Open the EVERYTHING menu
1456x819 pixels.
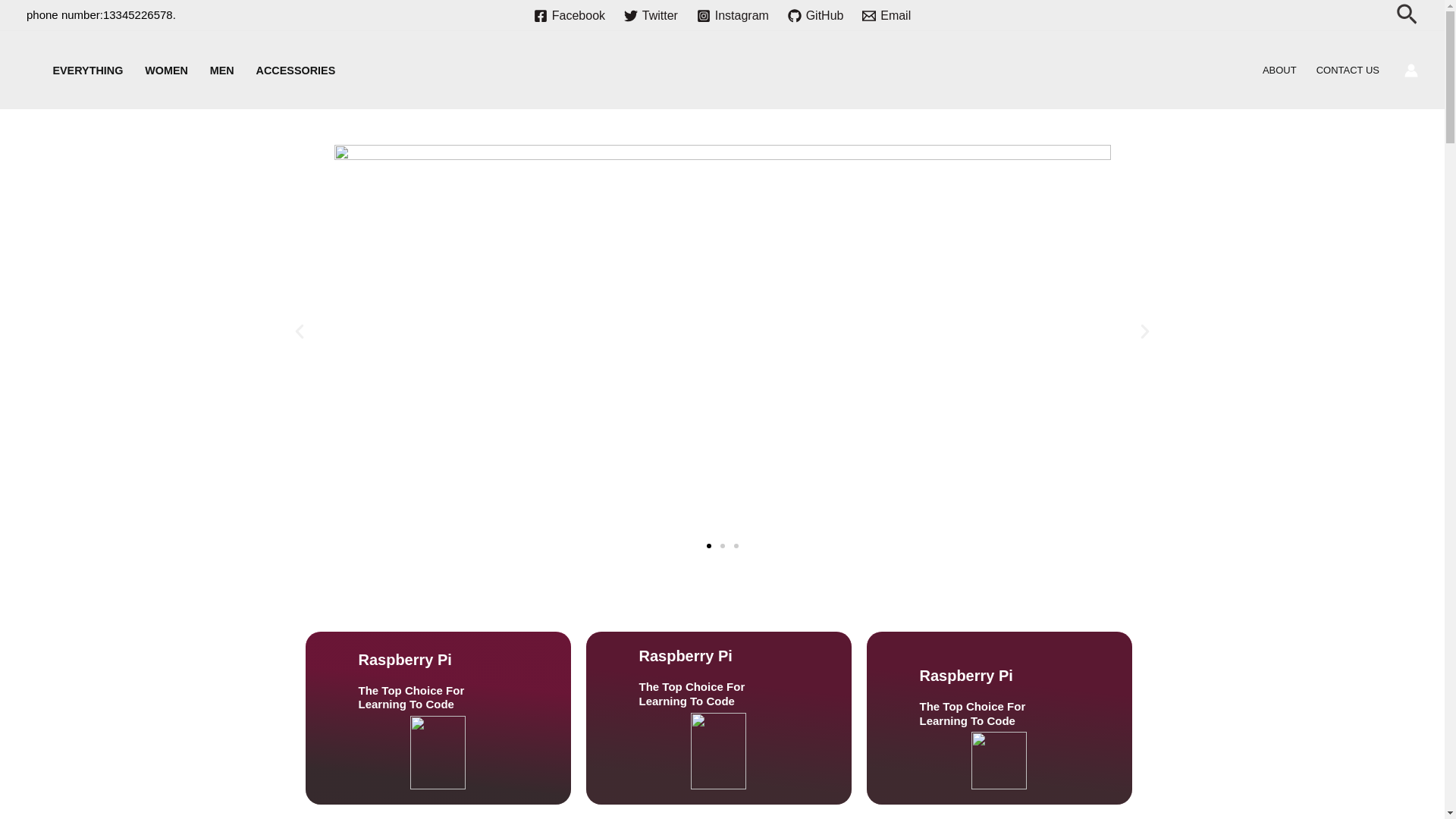tap(88, 71)
